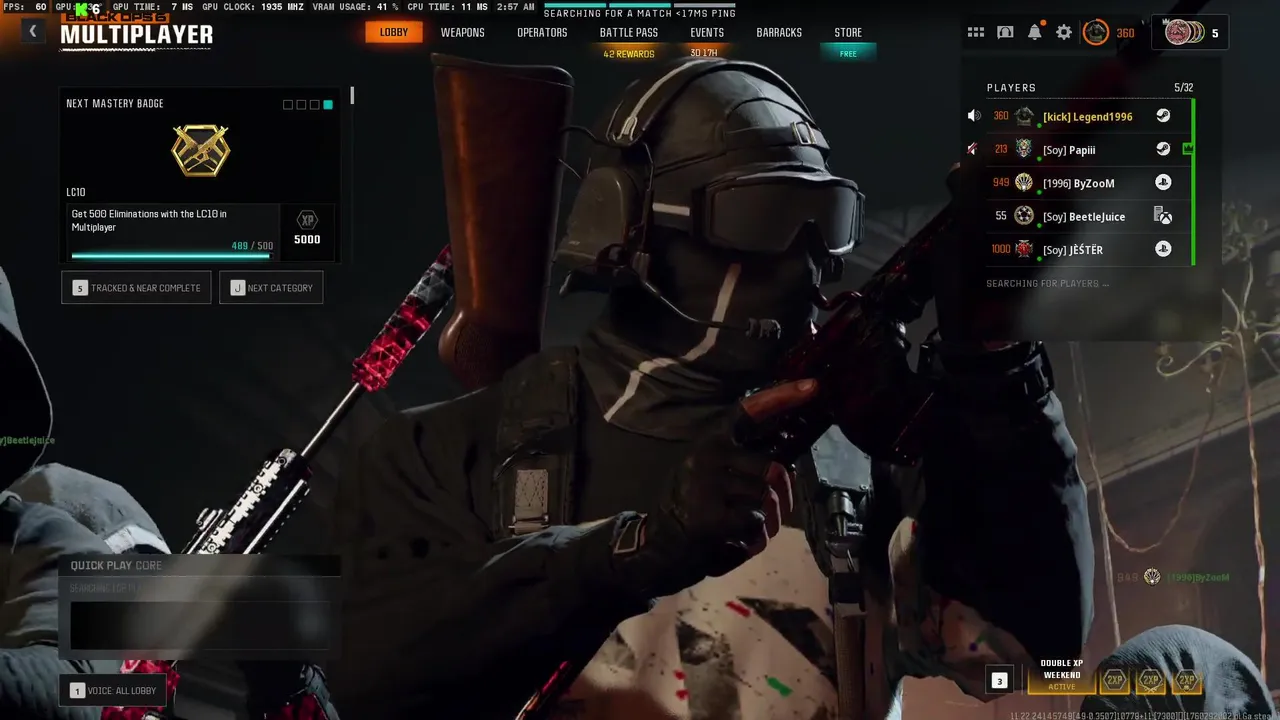Screen dimensions: 1280x720
Task: Go back using the top-left arrow
Action: click(32, 32)
